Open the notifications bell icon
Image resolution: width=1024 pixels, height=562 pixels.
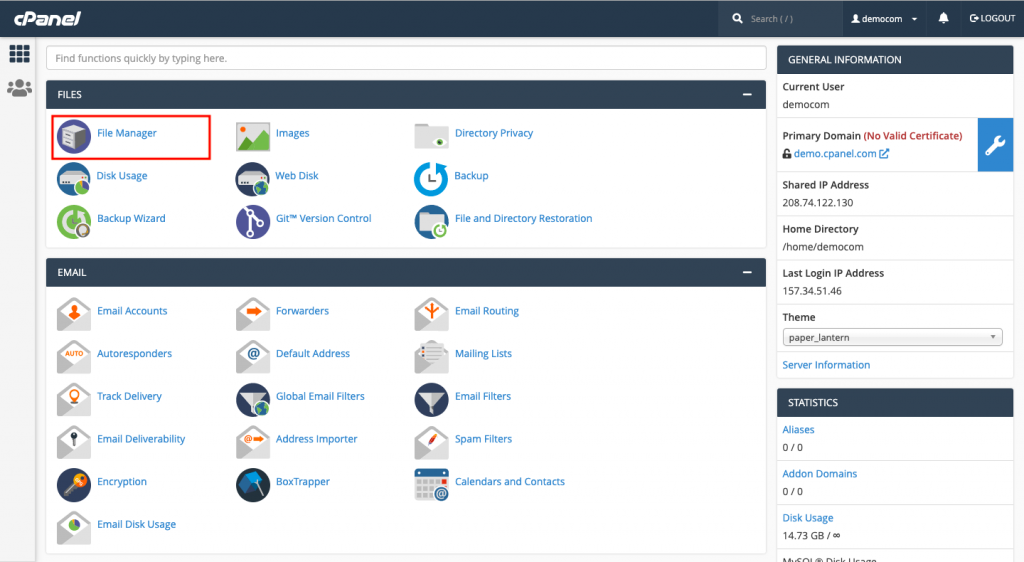[943, 18]
